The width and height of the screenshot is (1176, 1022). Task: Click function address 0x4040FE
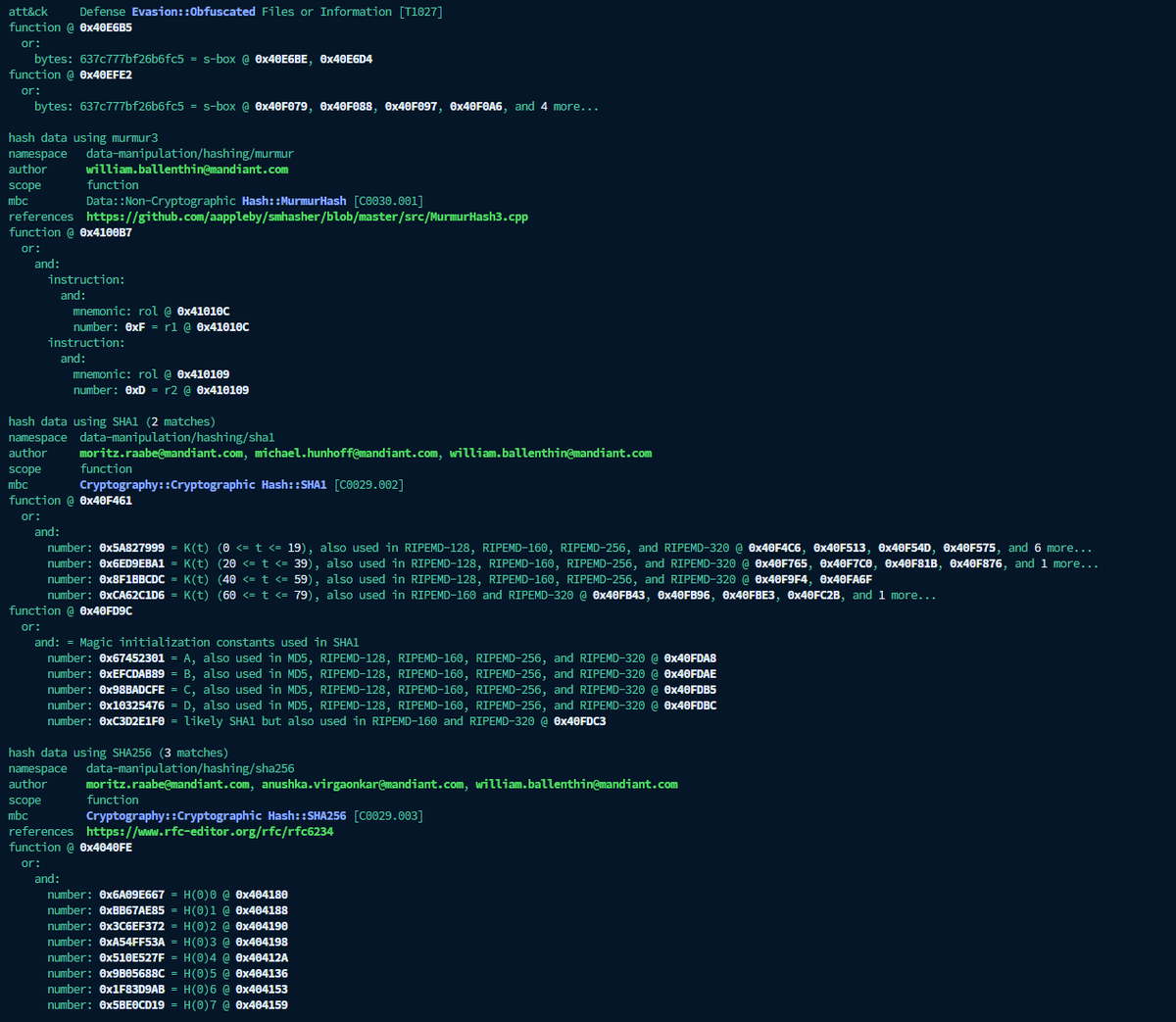point(106,847)
